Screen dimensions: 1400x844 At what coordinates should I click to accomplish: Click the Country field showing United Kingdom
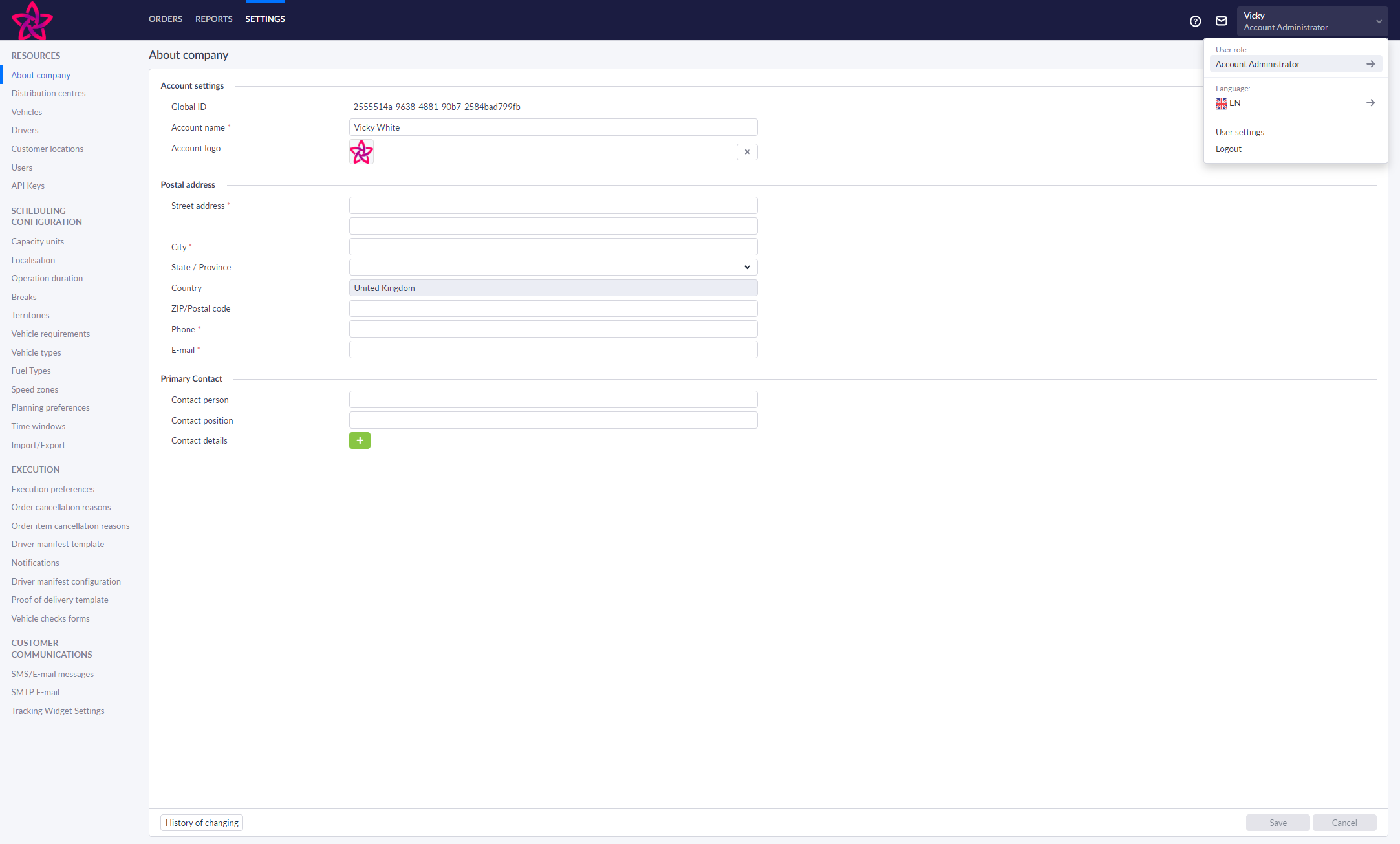(553, 288)
